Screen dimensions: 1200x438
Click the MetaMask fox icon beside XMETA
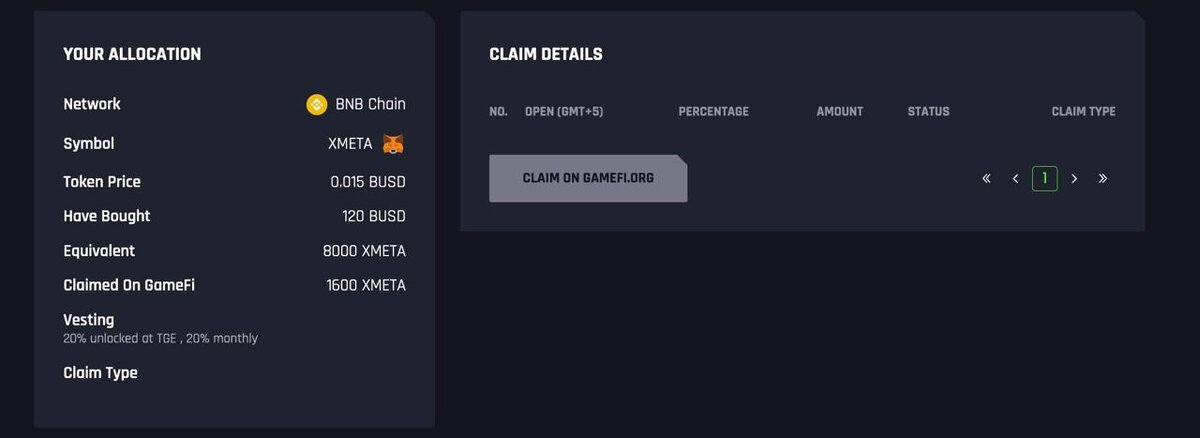pos(394,144)
